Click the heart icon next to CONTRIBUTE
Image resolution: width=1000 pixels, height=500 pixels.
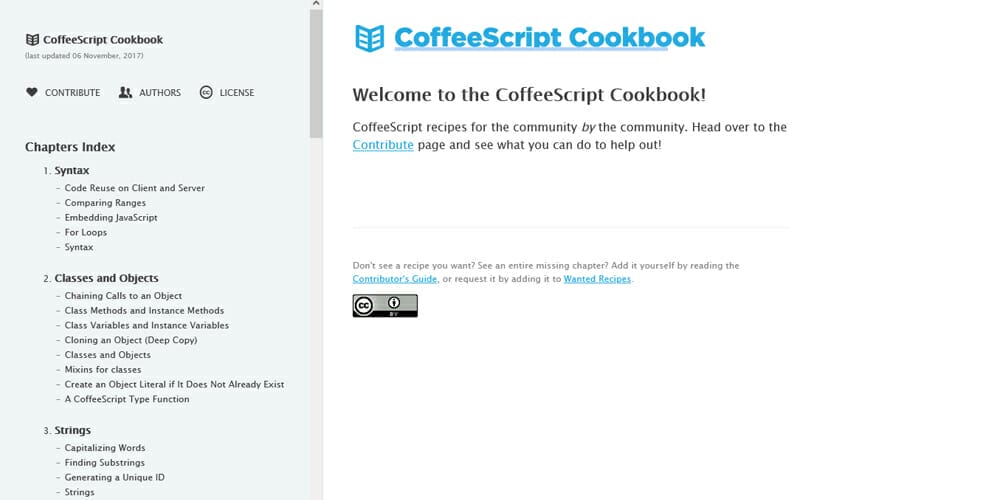[32, 92]
